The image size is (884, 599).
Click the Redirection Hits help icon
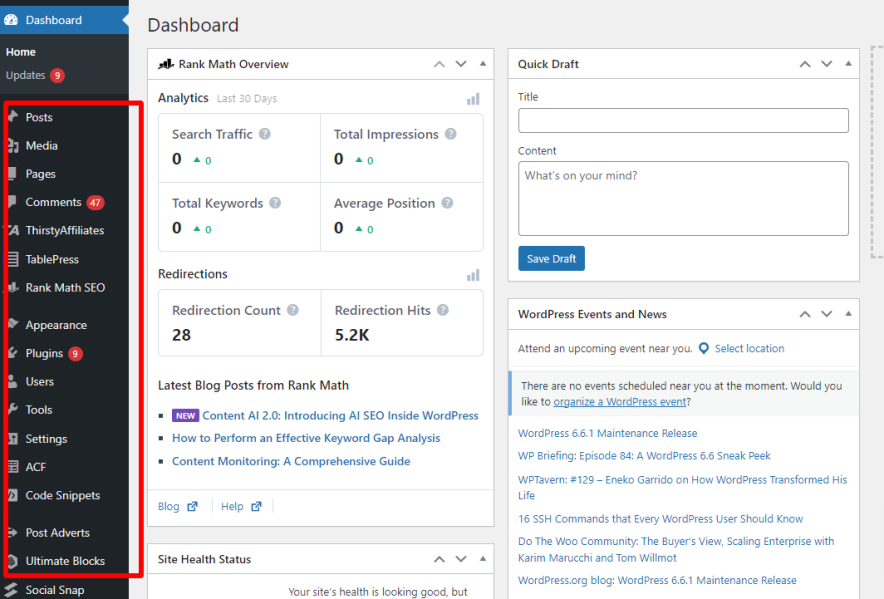point(443,311)
